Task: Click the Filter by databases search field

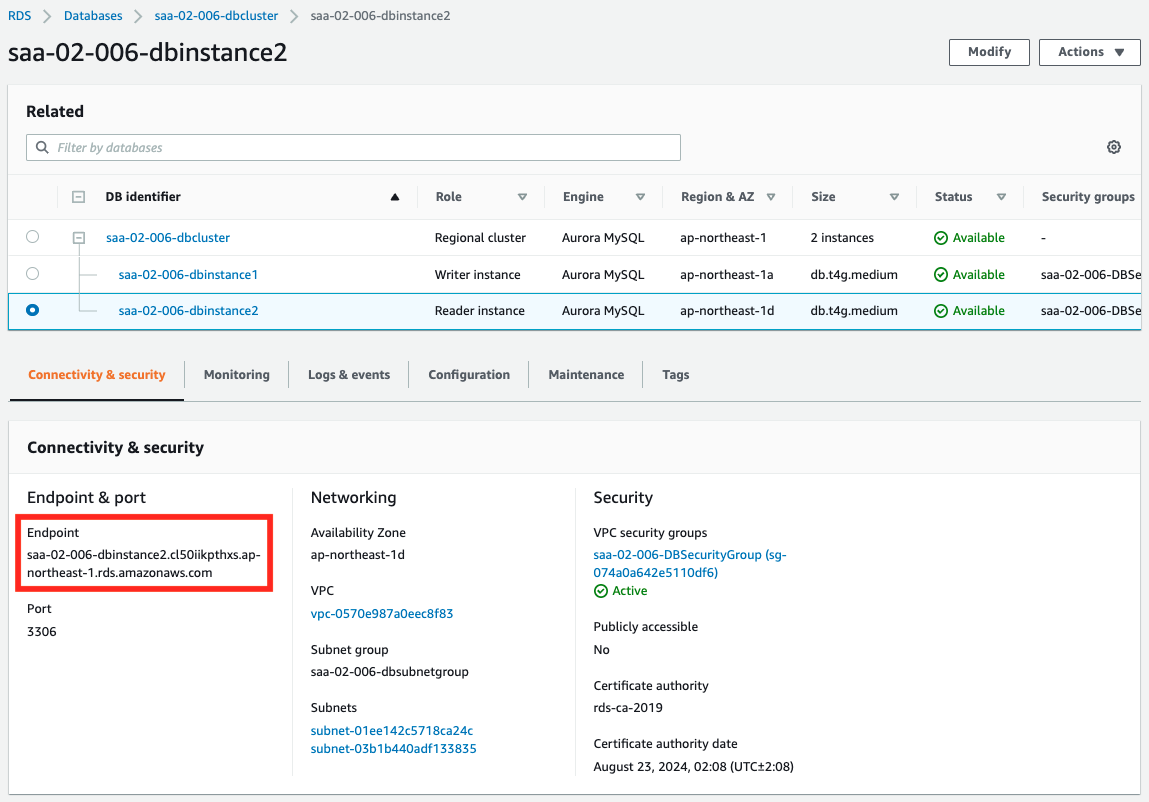Action: pyautogui.click(x=353, y=147)
